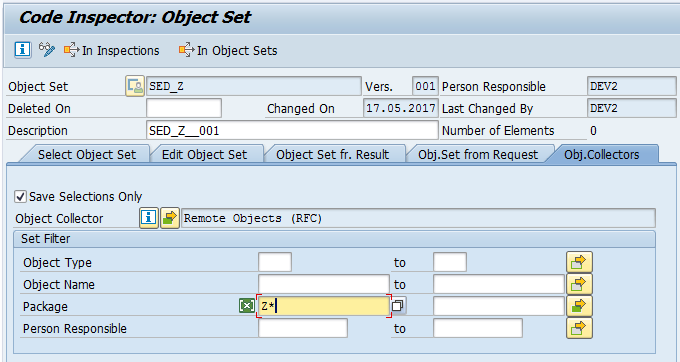This screenshot has width=680, height=362.
Task: Toggle display/change mode glasses-pencil icon
Action: [x=47, y=50]
